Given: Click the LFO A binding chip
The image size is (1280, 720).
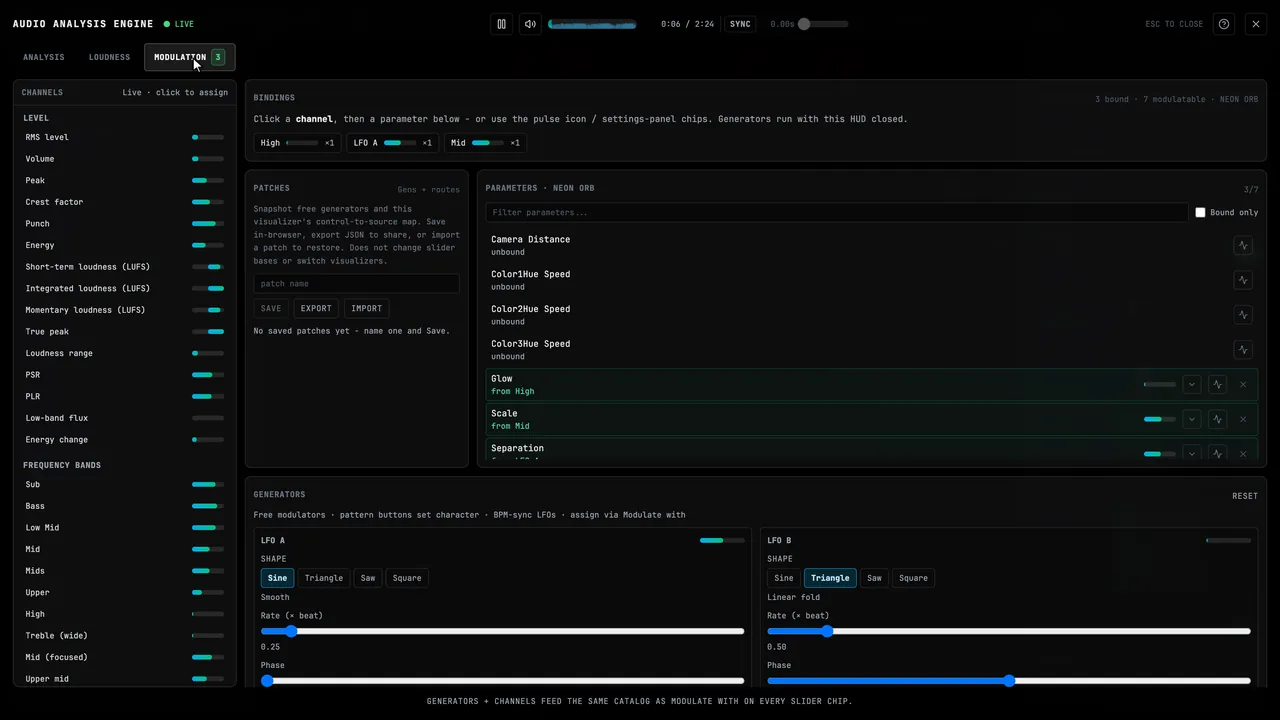Looking at the screenshot, I should coord(392,143).
